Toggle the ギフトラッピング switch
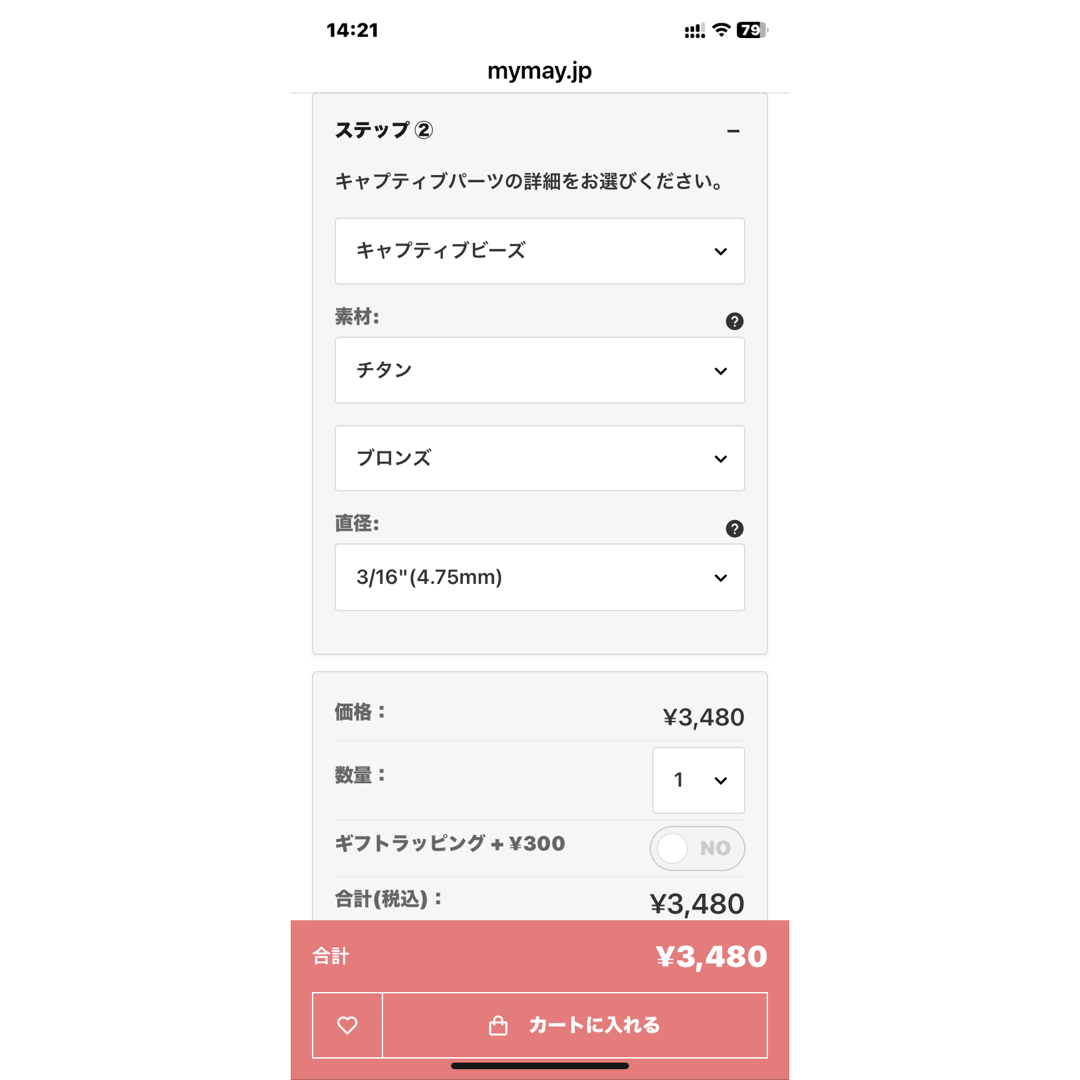The width and height of the screenshot is (1080, 1080). 697,848
